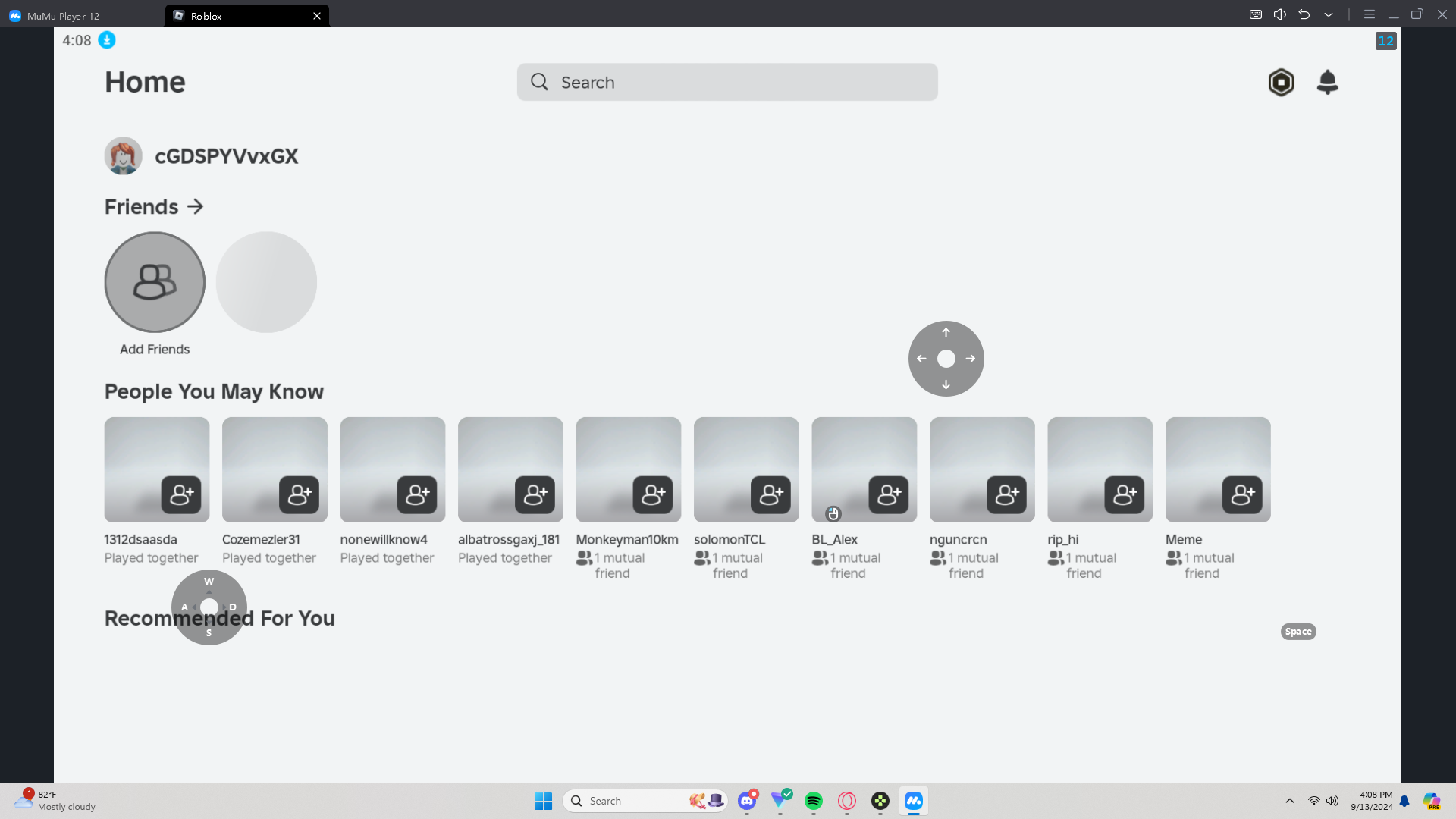Screen dimensions: 1456x819
Task: Open the Meme avatar card
Action: point(1218,469)
